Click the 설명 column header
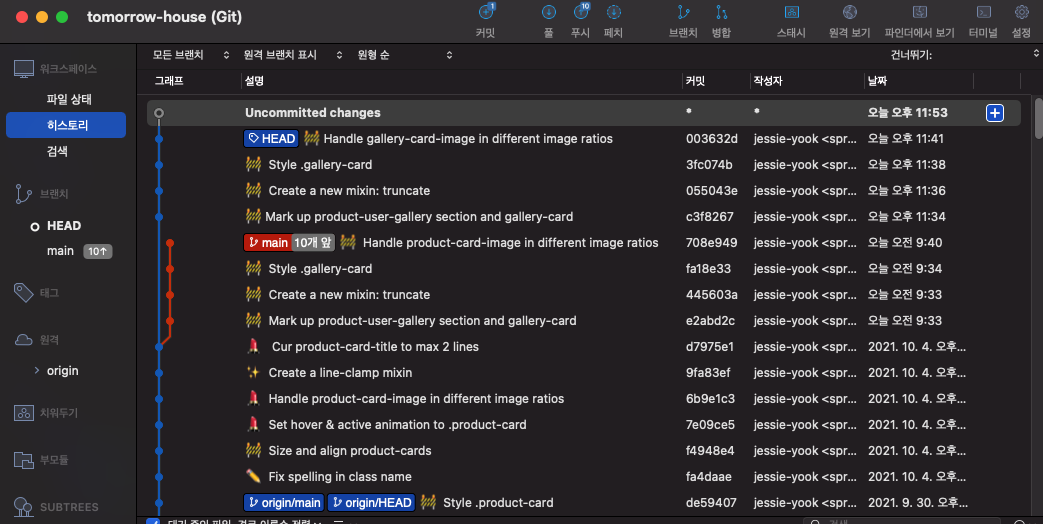 click(254, 80)
